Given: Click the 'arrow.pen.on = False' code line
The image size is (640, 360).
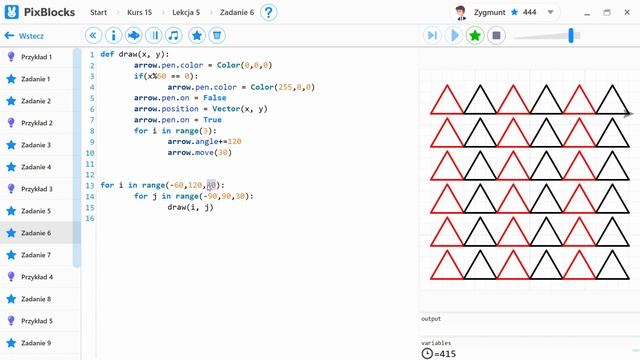Looking at the screenshot, I should [x=180, y=98].
